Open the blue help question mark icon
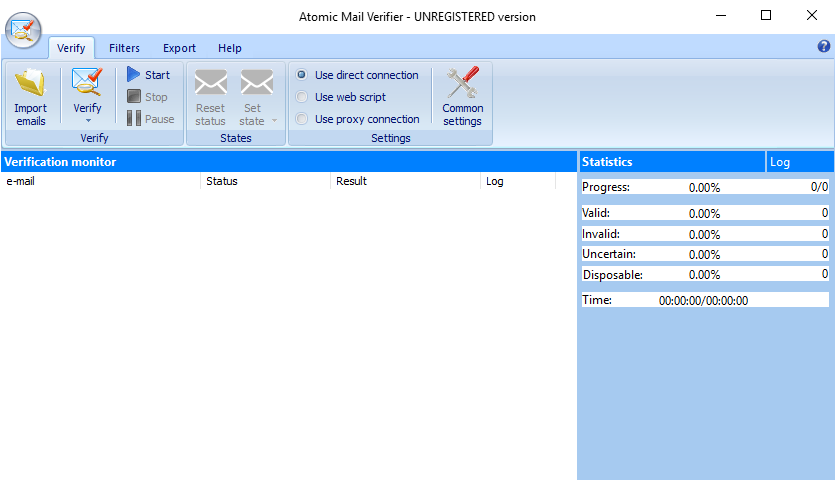The image size is (836, 480). pyautogui.click(x=824, y=46)
